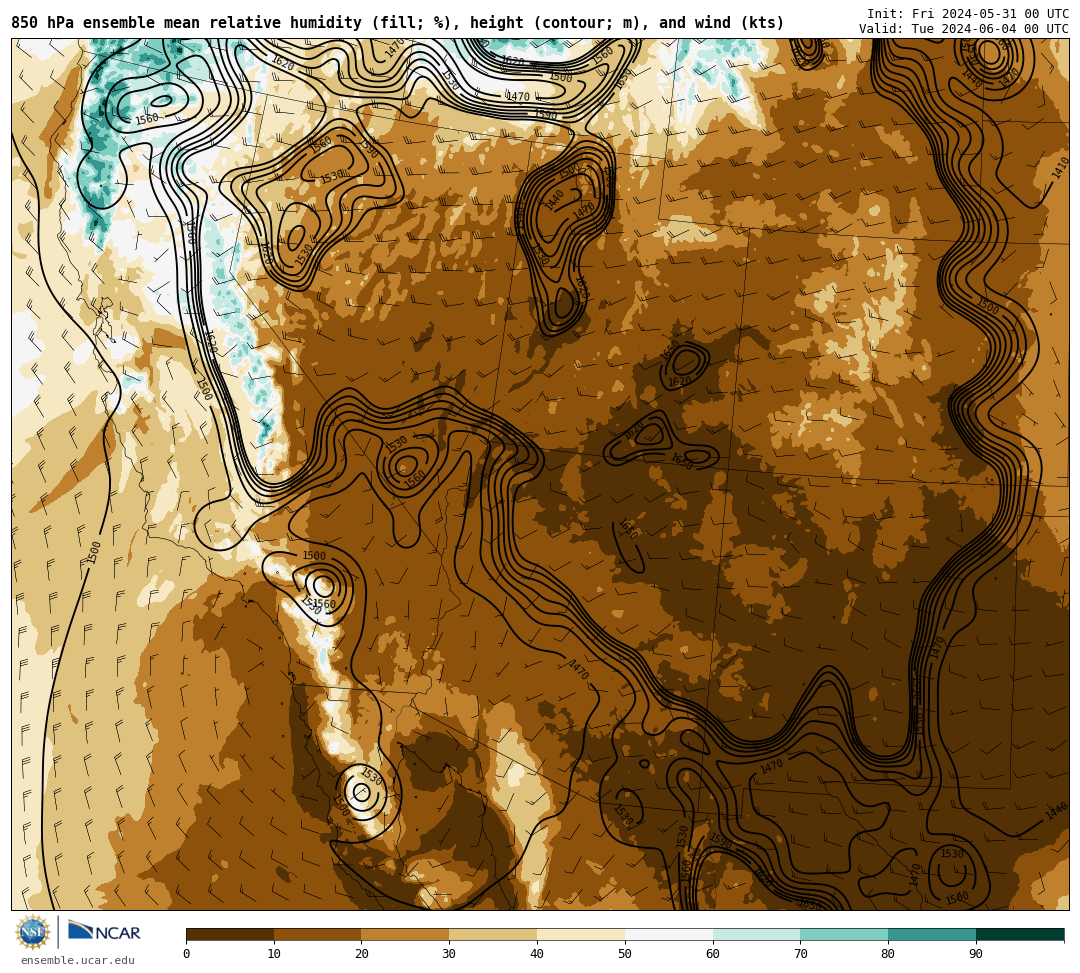This screenshot has width=1080, height=973.
Task: Click the 1410 contour label on the map
Action: [x=1061, y=168]
